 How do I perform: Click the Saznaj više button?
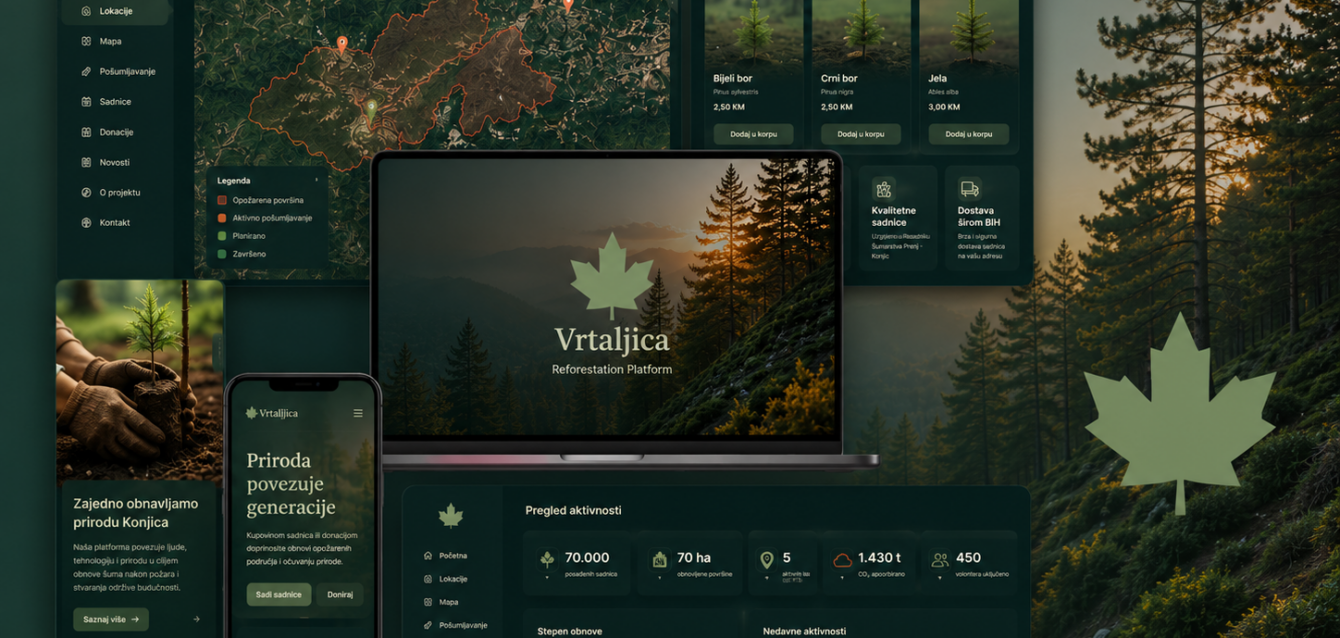[x=111, y=619]
